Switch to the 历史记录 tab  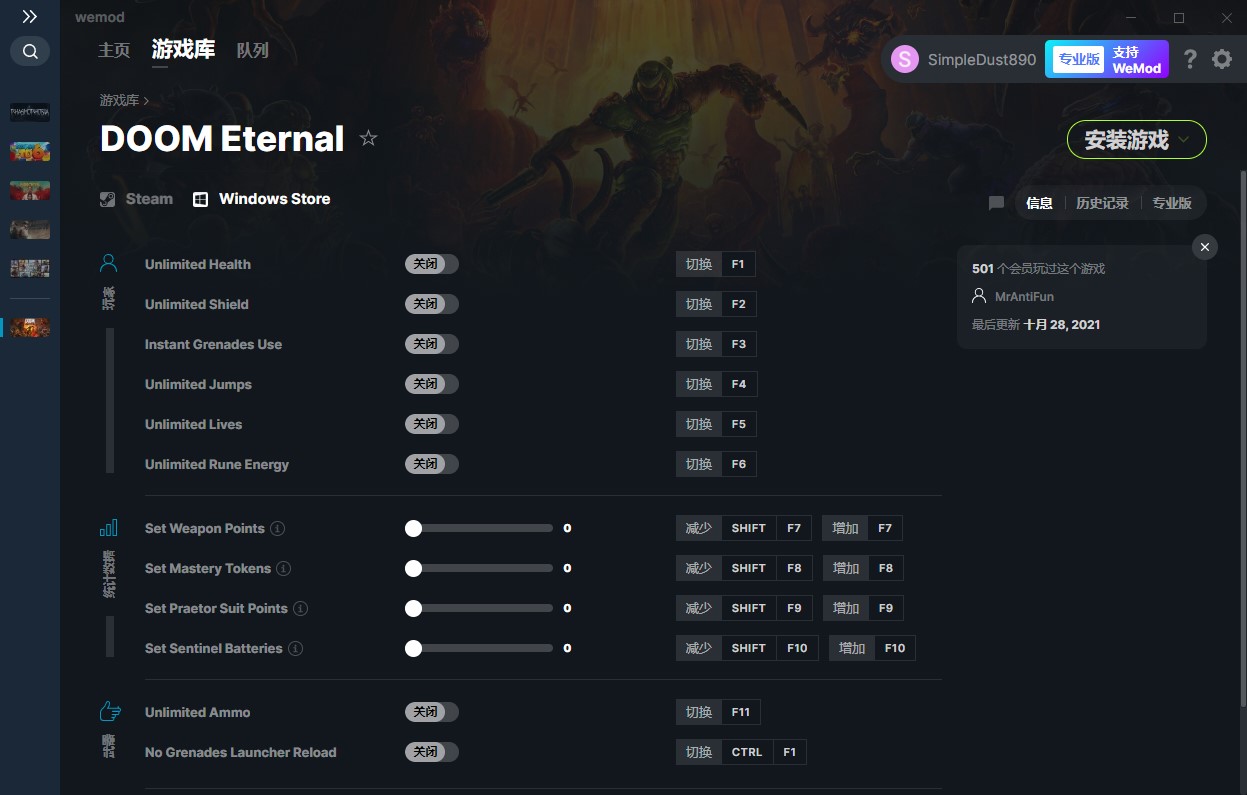[x=1102, y=203]
